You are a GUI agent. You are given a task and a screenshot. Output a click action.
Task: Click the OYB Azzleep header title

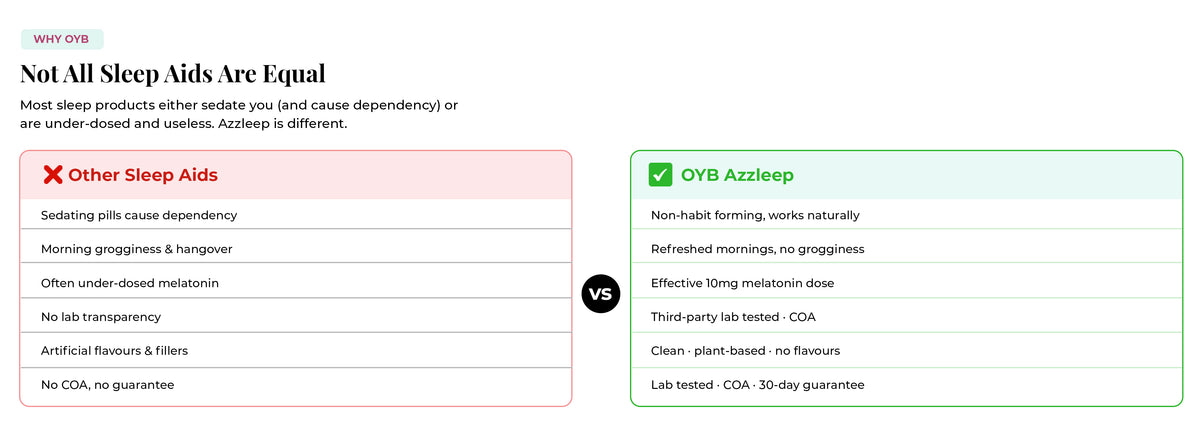(737, 175)
